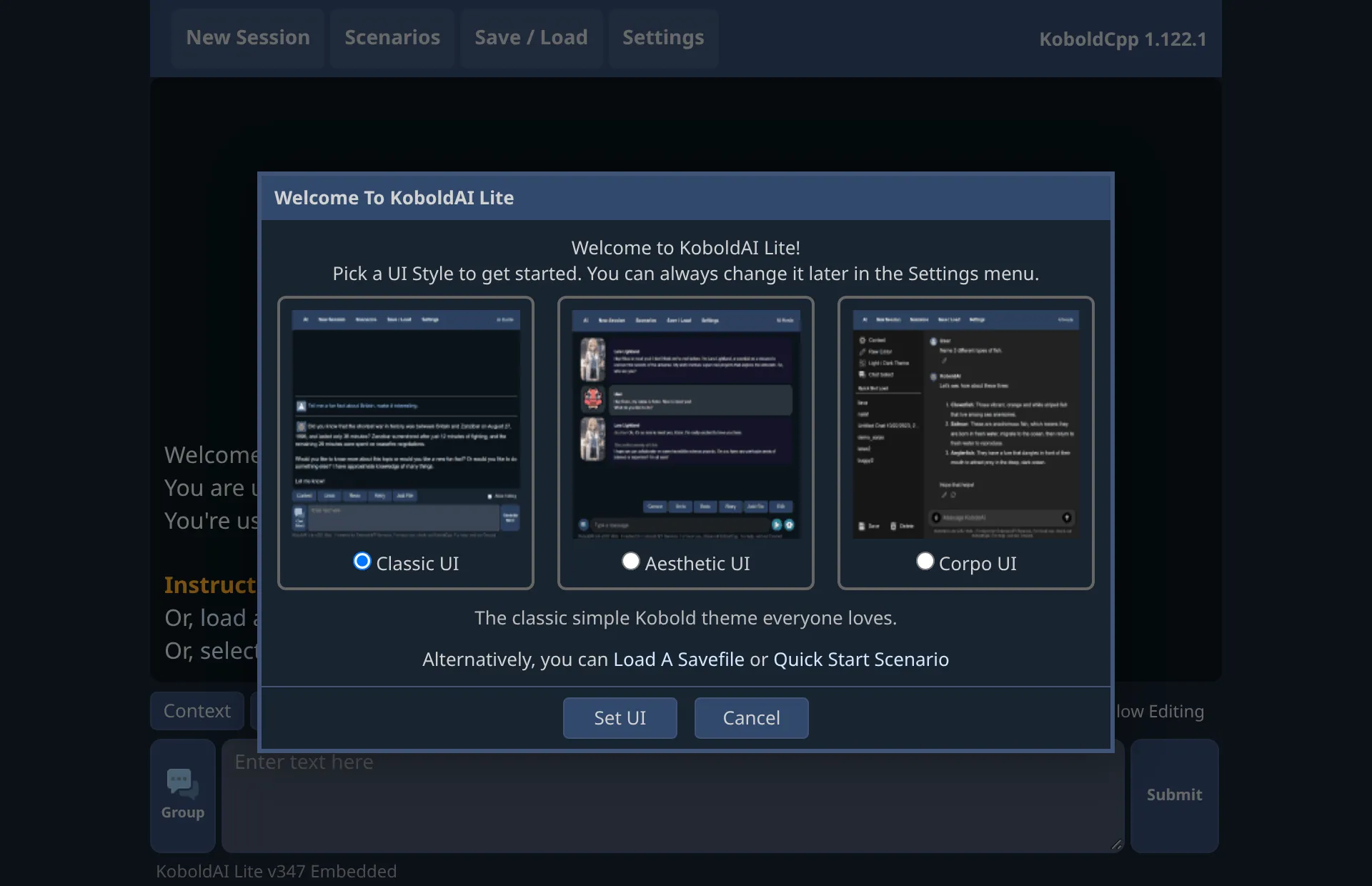1372x886 pixels.
Task: Click the KoboldCpp 1.122.1 version label
Action: tap(1123, 39)
